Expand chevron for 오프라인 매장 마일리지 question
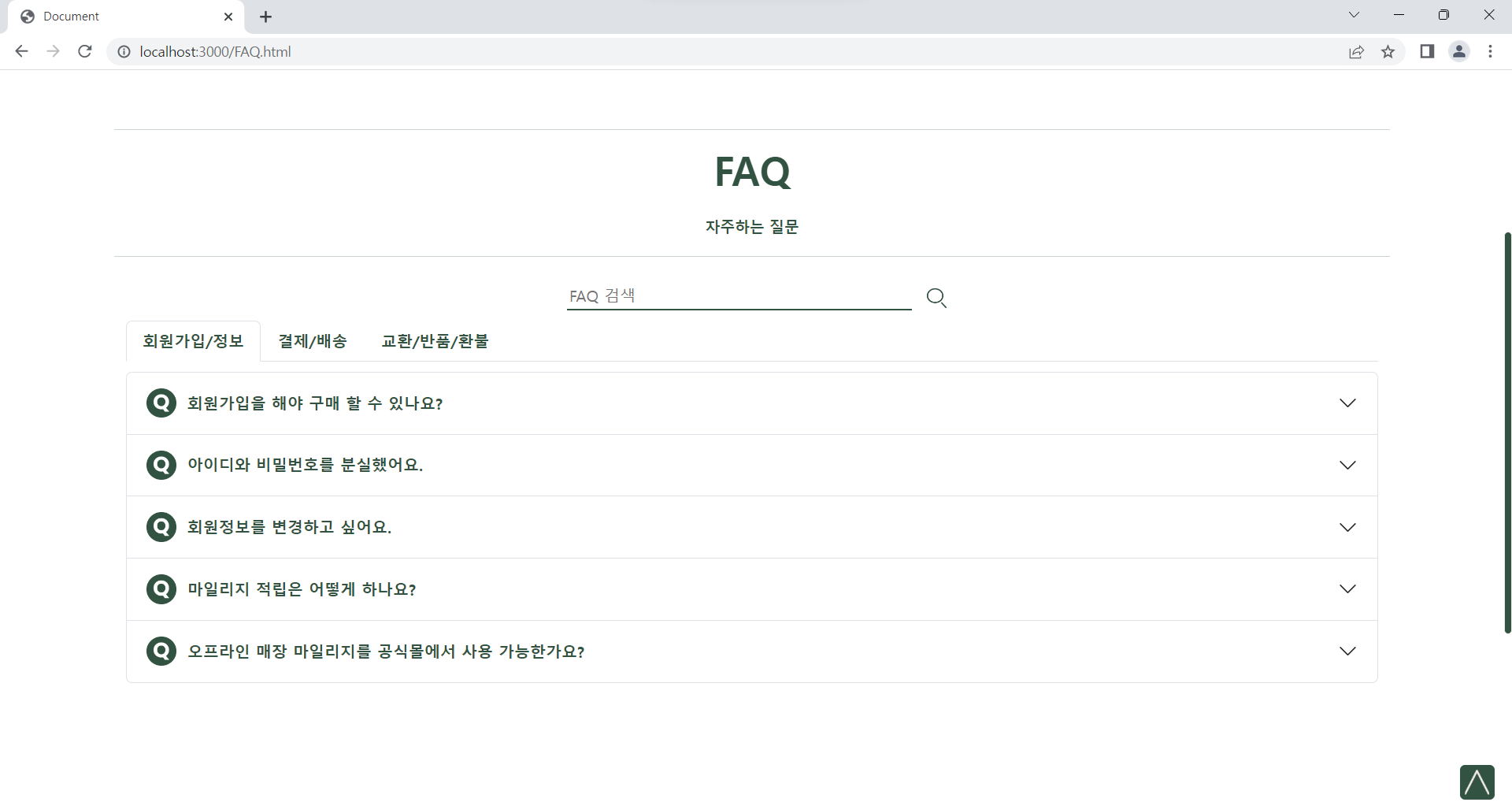The width and height of the screenshot is (1512, 802). (1347, 651)
